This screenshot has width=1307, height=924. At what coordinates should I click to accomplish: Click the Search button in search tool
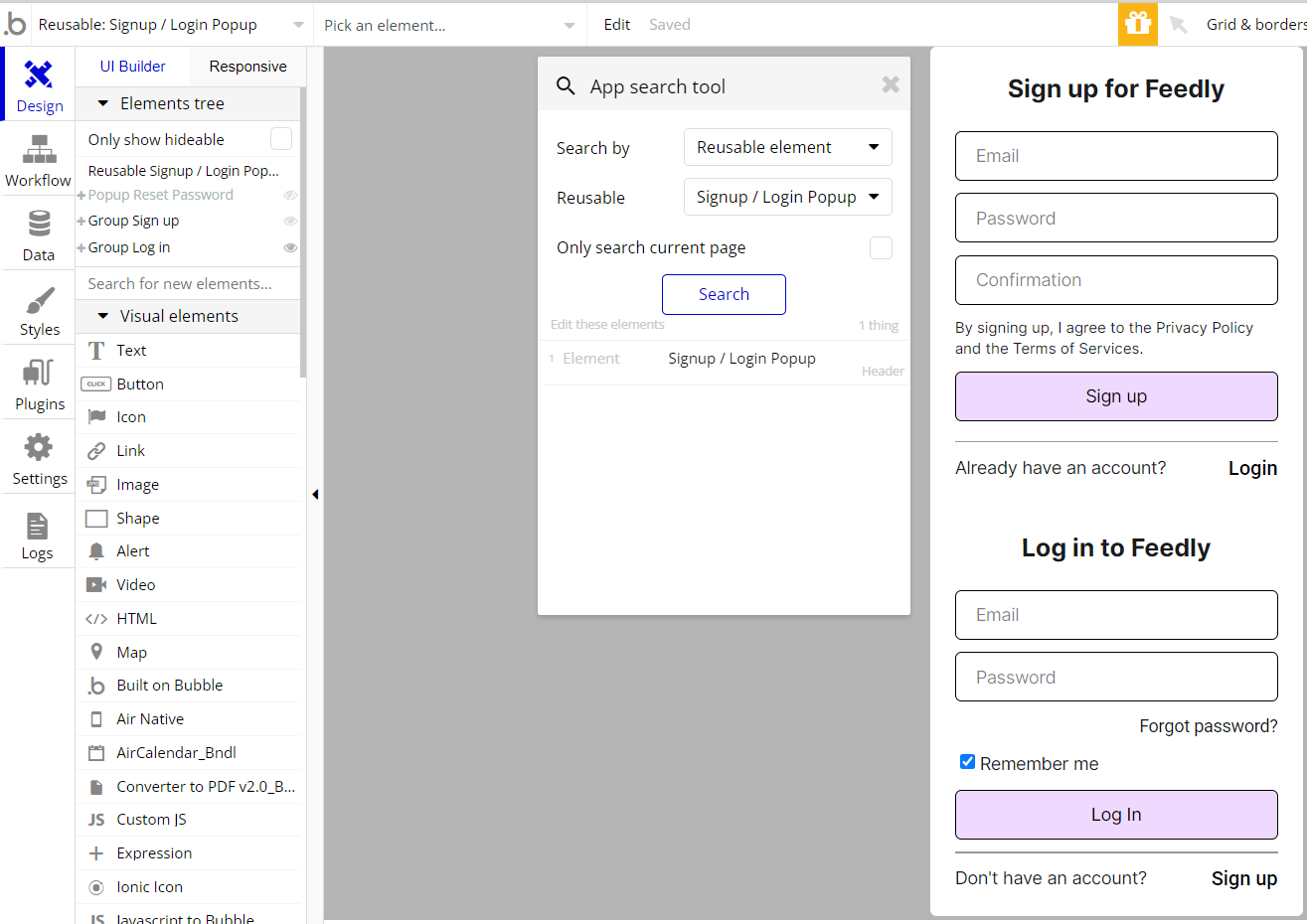724,294
